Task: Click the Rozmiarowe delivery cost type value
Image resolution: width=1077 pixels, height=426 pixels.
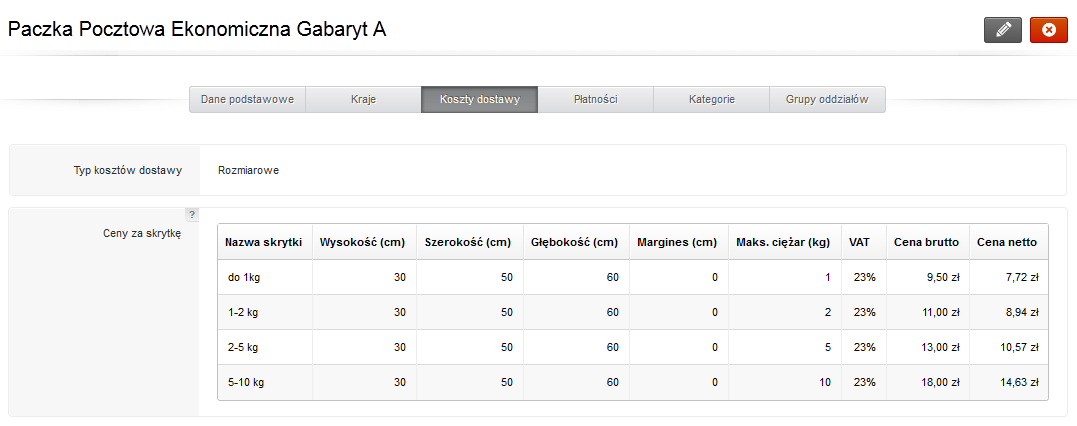Action: pos(249,170)
